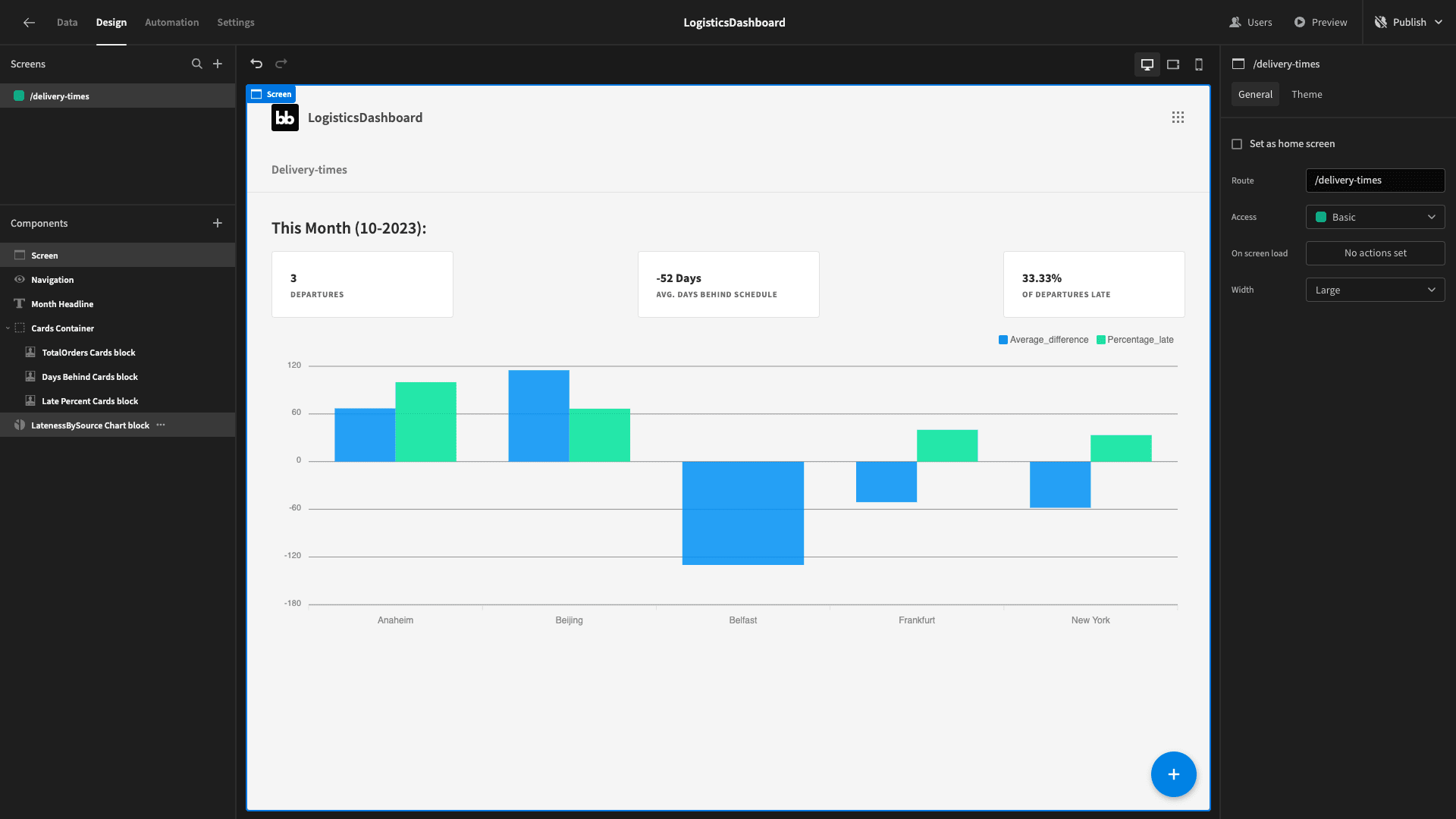Open the Publish dropdown
The width and height of the screenshot is (1456, 819).
click(x=1408, y=23)
